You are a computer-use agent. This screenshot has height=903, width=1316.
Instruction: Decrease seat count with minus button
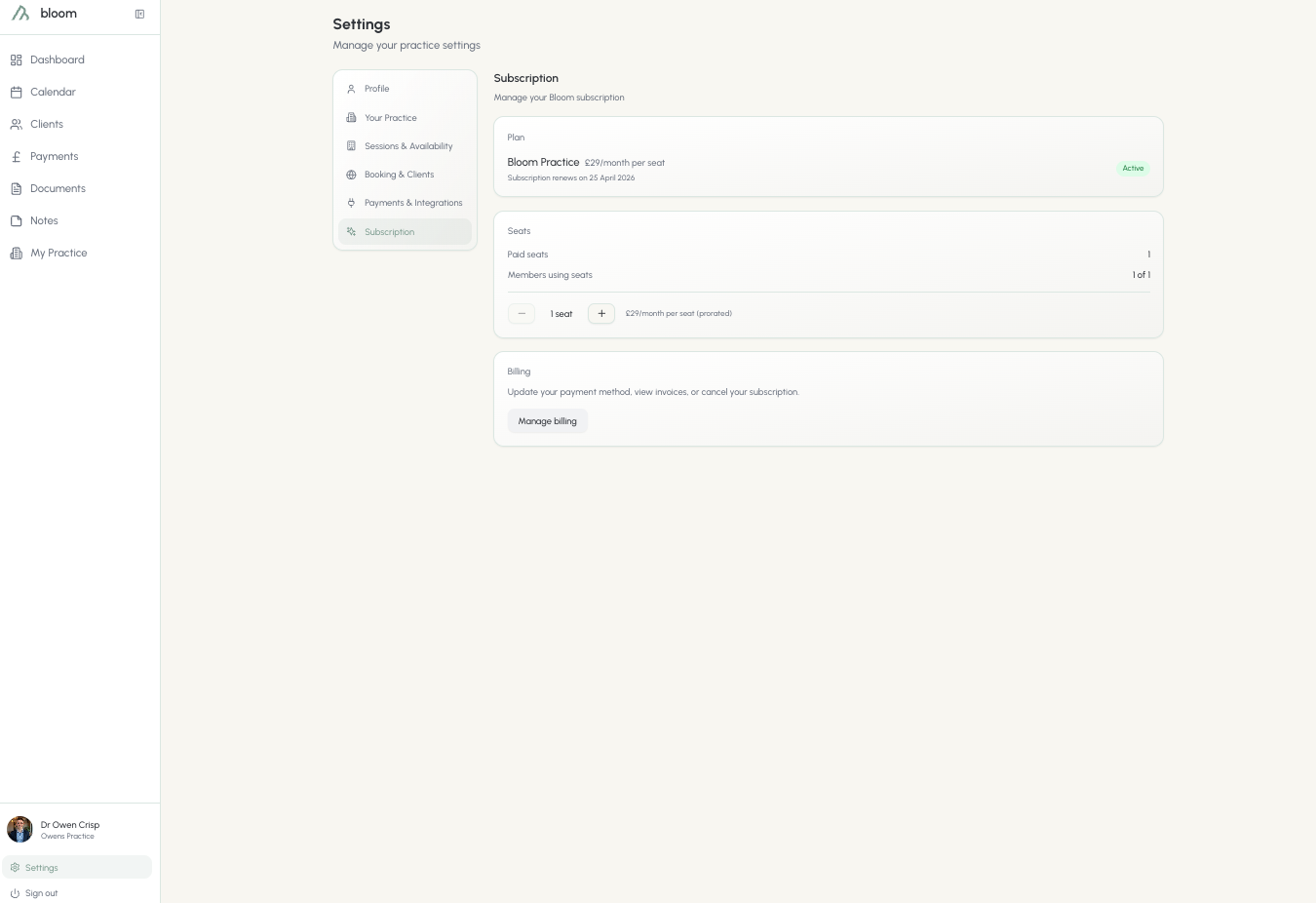point(522,314)
